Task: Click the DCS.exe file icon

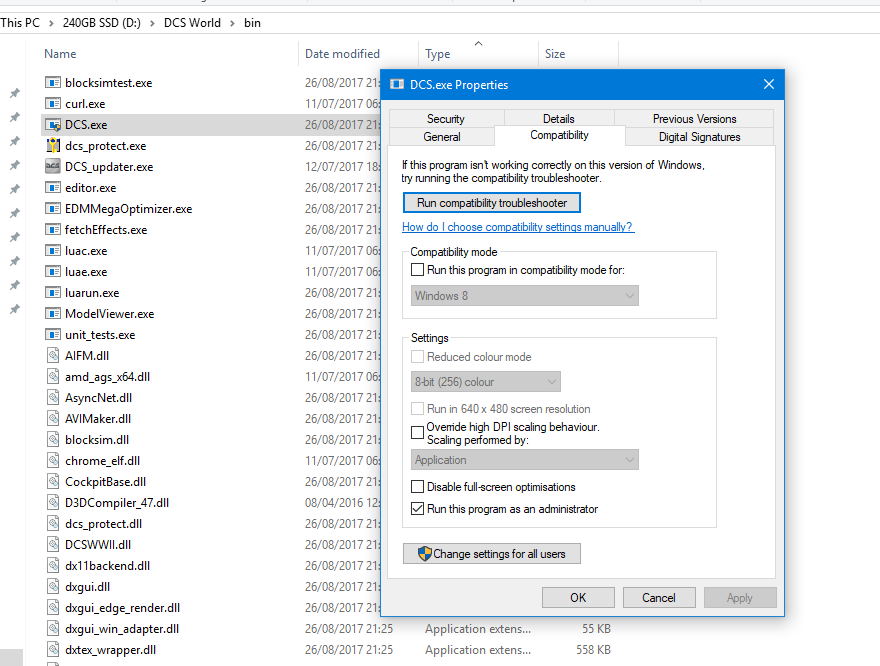Action: tap(53, 125)
